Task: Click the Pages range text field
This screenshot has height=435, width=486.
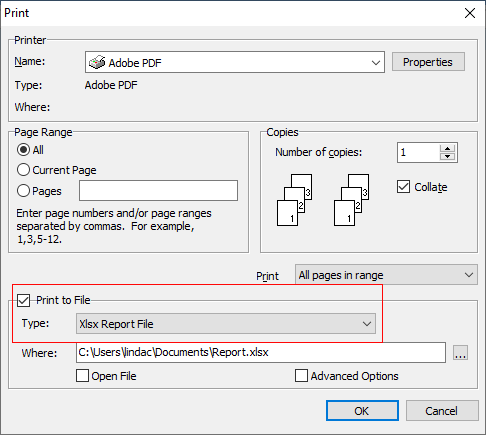Action: point(158,191)
